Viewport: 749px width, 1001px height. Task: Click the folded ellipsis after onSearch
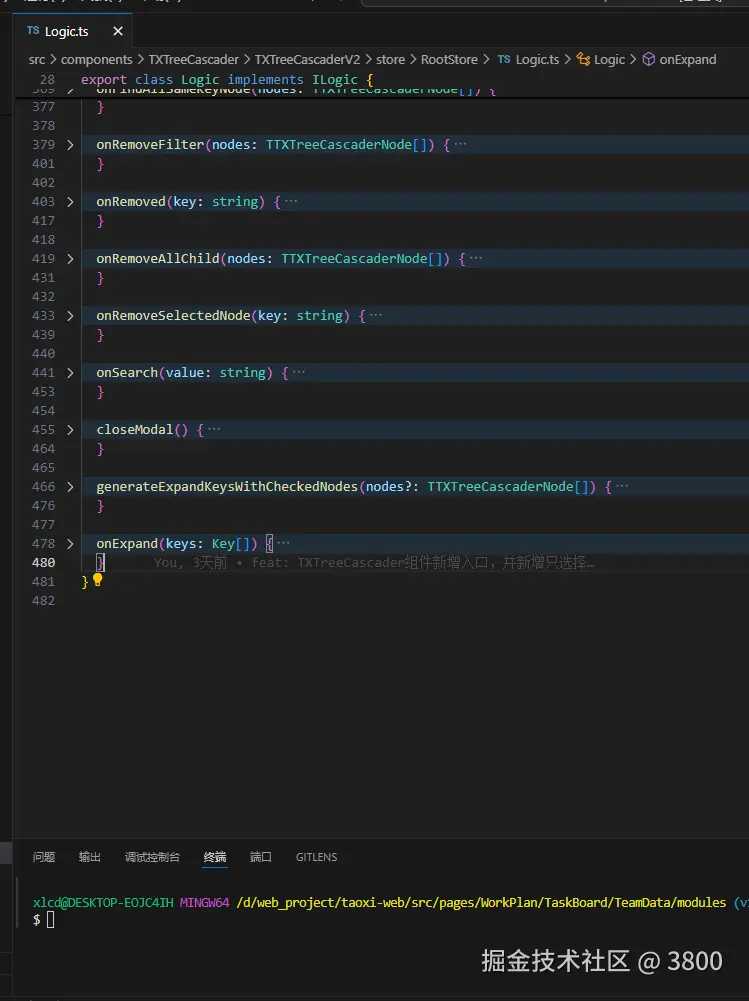tap(299, 372)
